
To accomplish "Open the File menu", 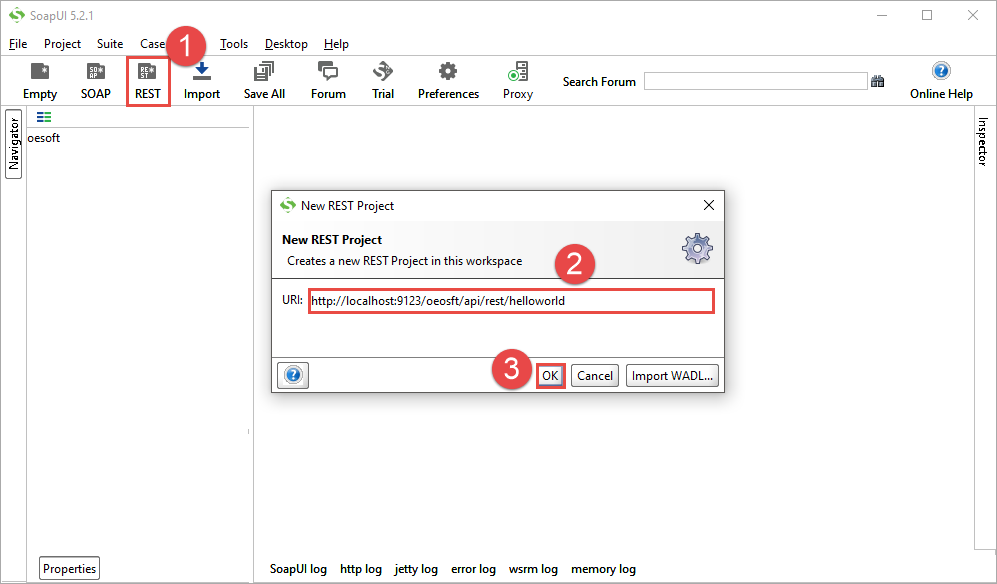I will tap(18, 44).
